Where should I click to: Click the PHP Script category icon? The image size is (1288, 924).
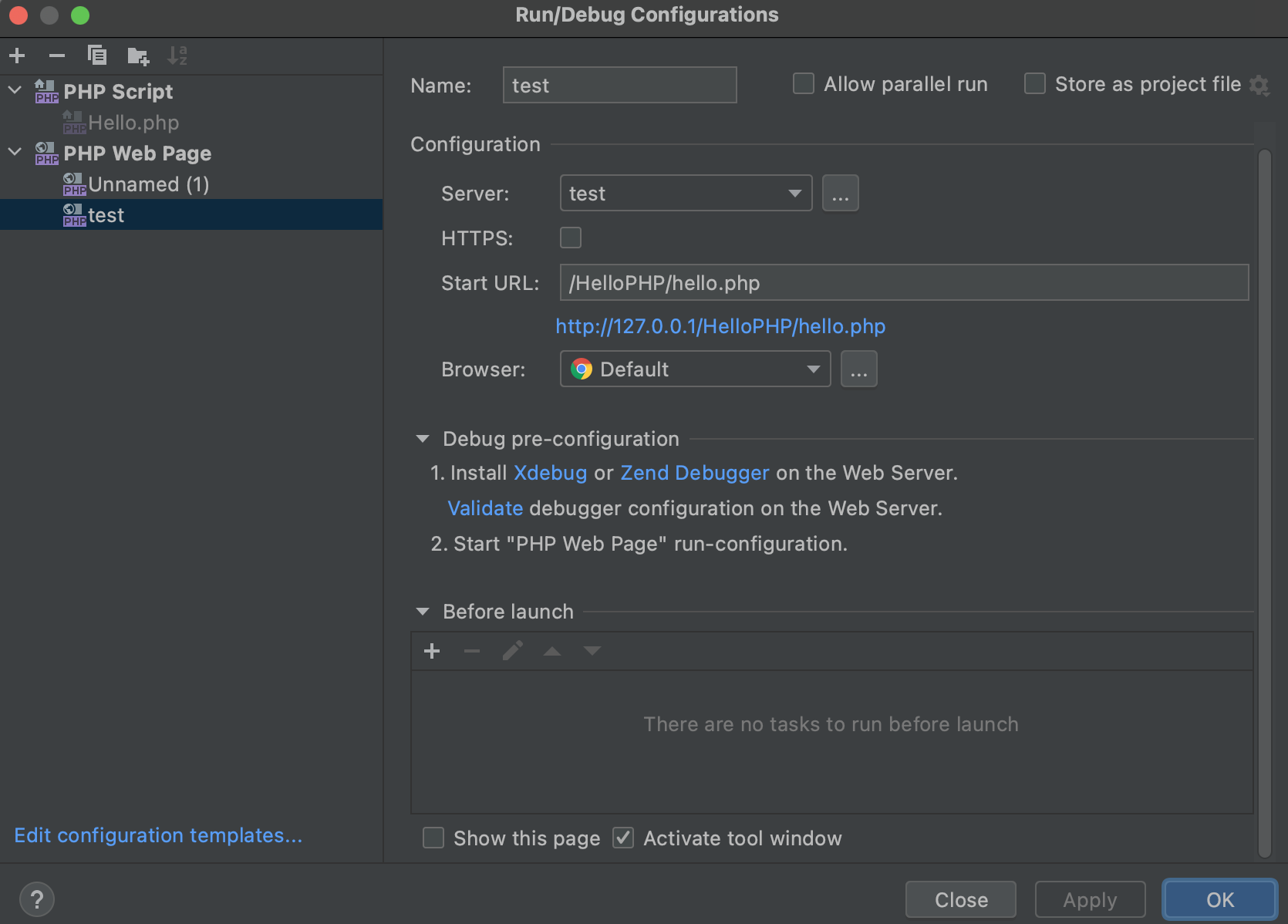pos(46,91)
